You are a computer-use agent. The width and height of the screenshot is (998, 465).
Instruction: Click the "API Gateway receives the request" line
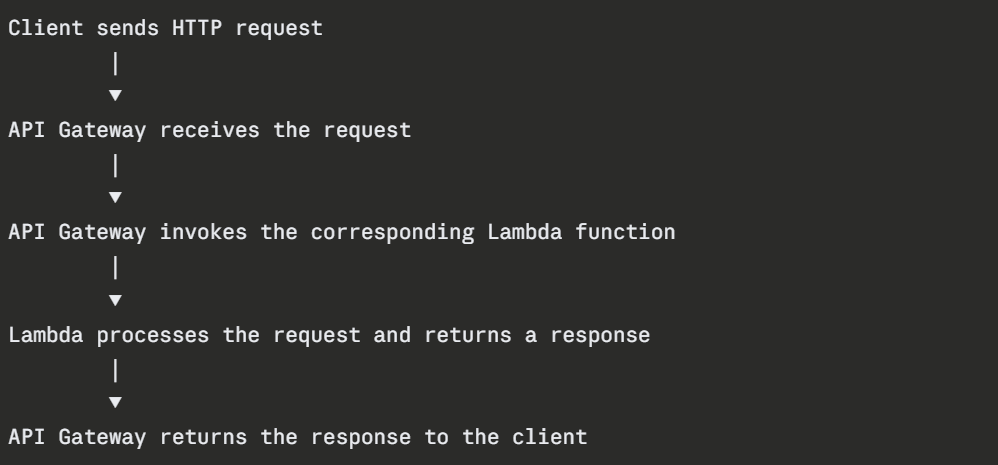pos(210,130)
